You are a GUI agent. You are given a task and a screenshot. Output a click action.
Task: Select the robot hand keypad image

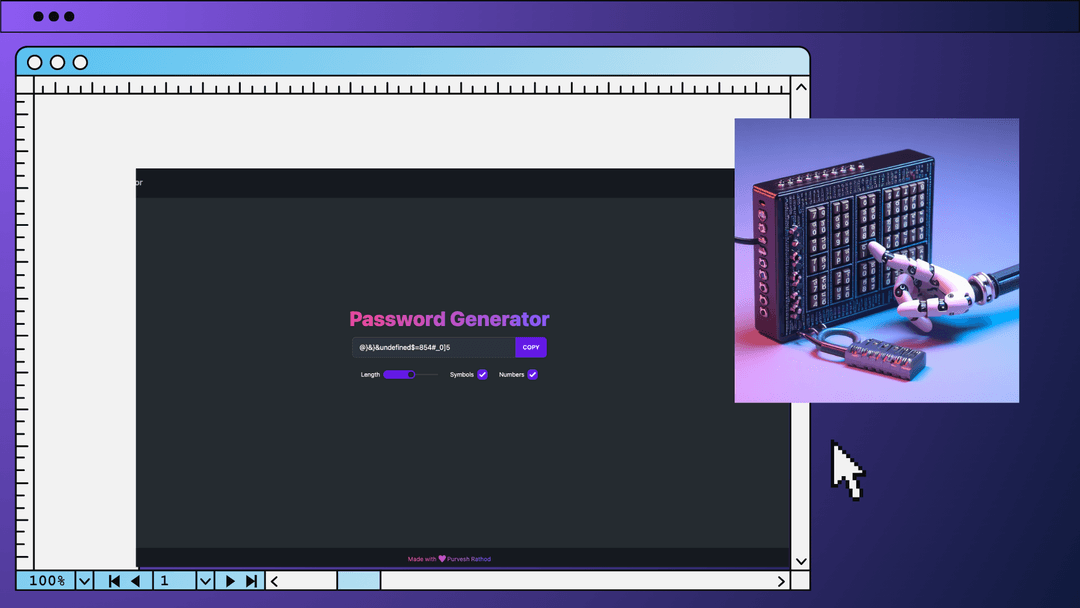[x=876, y=260]
